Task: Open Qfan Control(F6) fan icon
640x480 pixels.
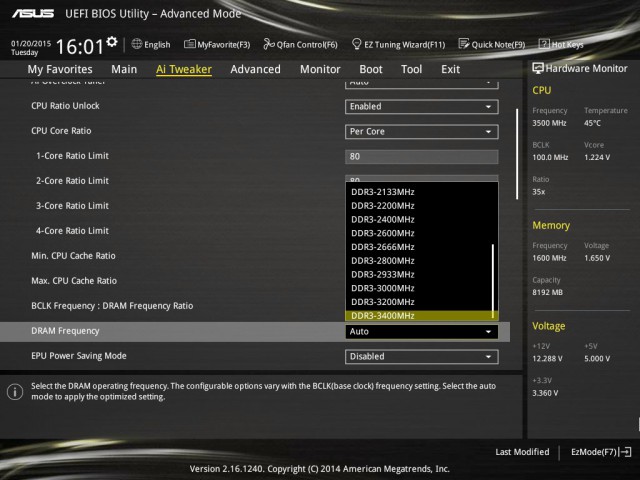Action: click(x=269, y=44)
